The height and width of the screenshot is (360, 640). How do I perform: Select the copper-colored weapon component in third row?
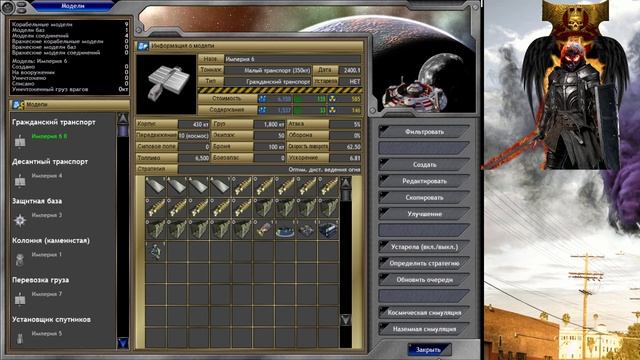263,230
